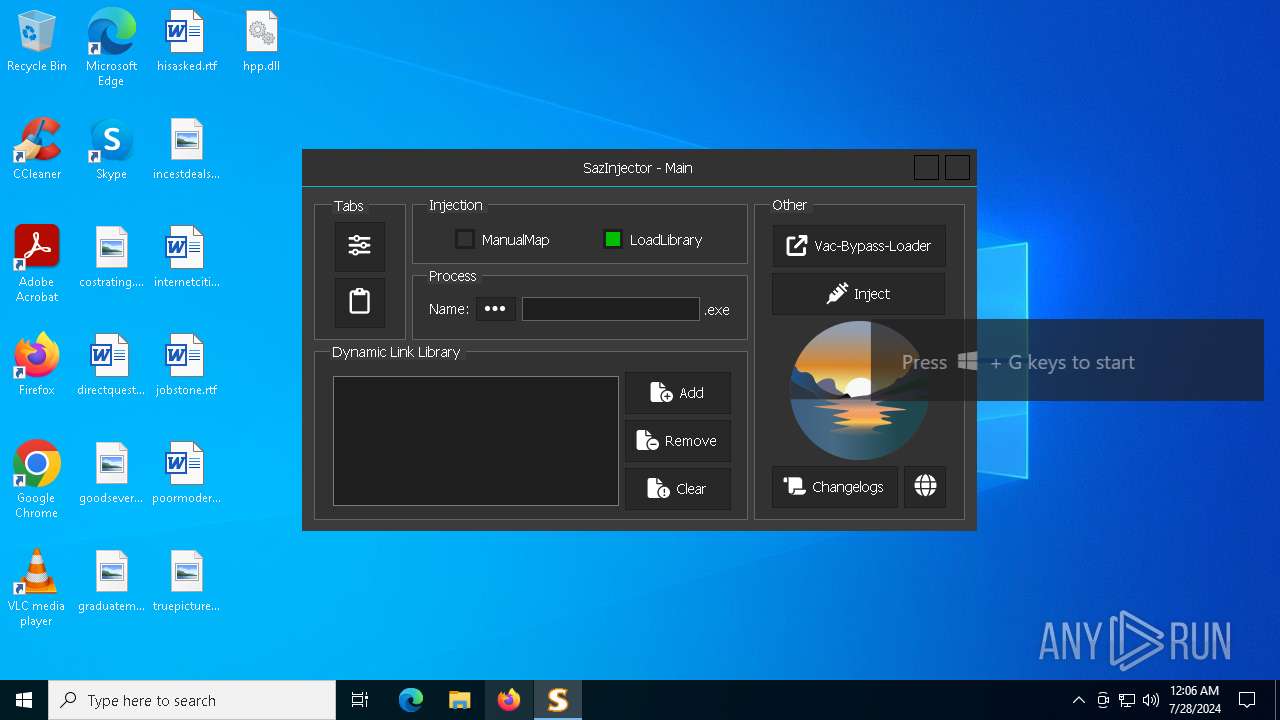
Task: Click inside the empty DLL list box
Action: [x=476, y=441]
